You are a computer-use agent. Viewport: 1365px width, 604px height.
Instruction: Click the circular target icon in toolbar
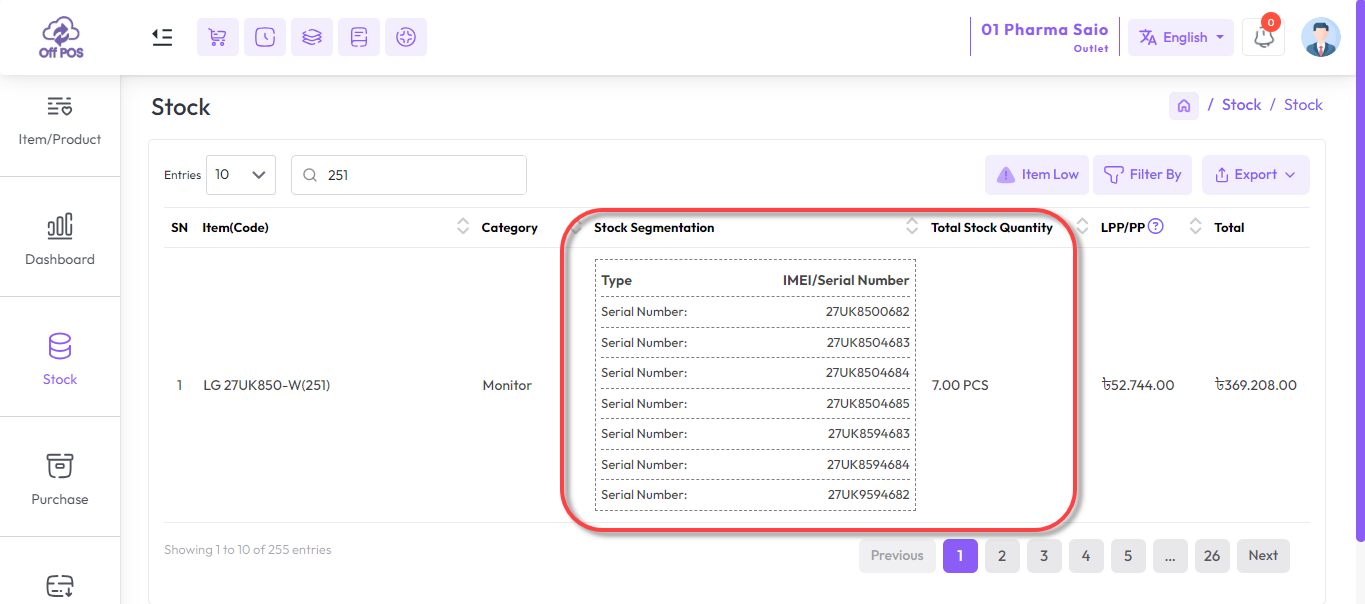pyautogui.click(x=405, y=37)
